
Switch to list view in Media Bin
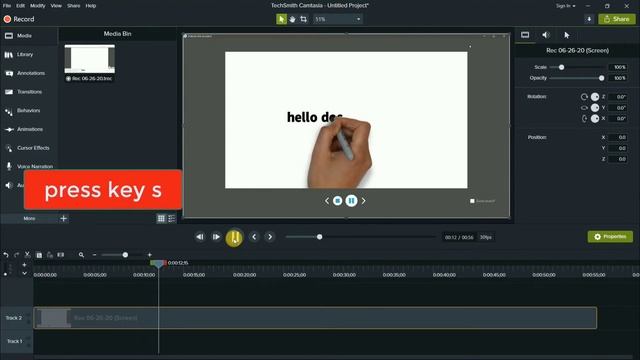tap(172, 219)
